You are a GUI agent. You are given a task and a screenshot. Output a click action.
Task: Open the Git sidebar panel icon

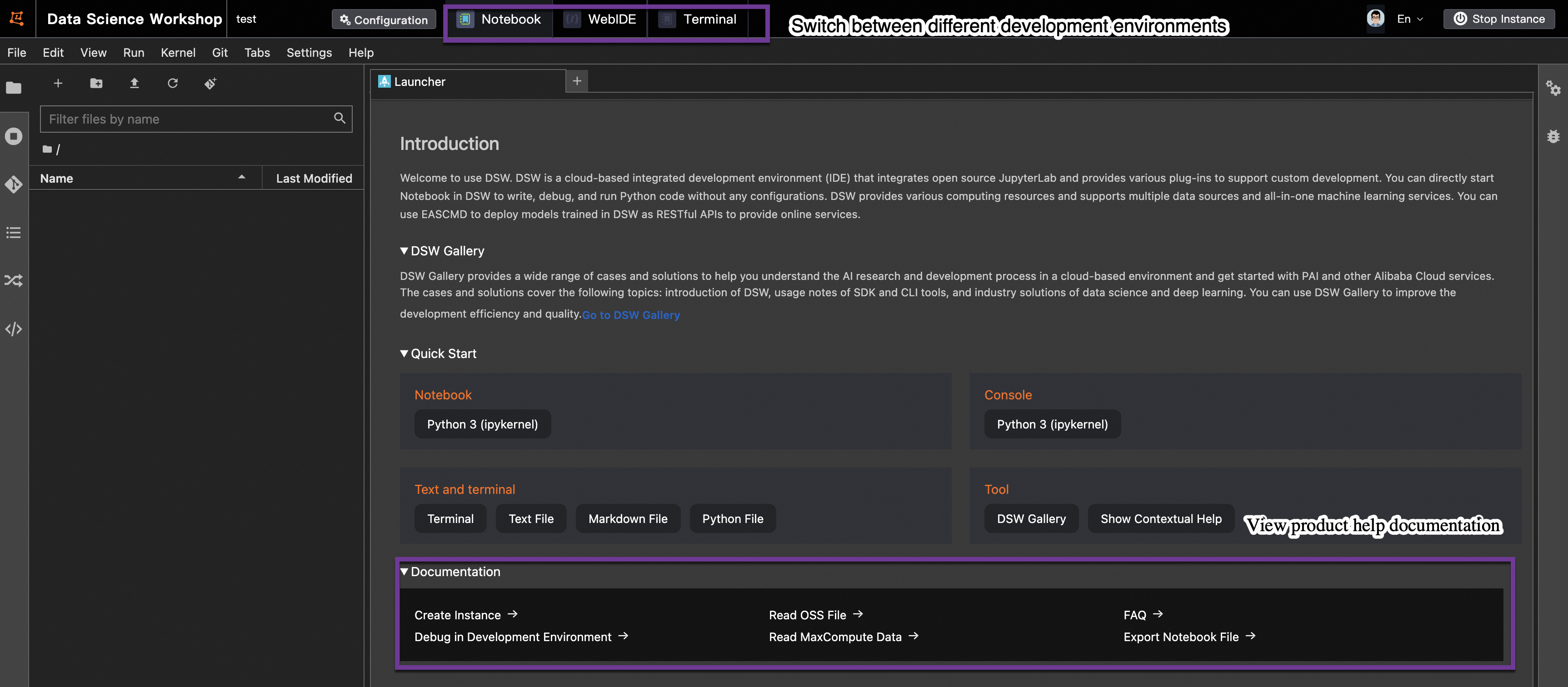pos(13,184)
